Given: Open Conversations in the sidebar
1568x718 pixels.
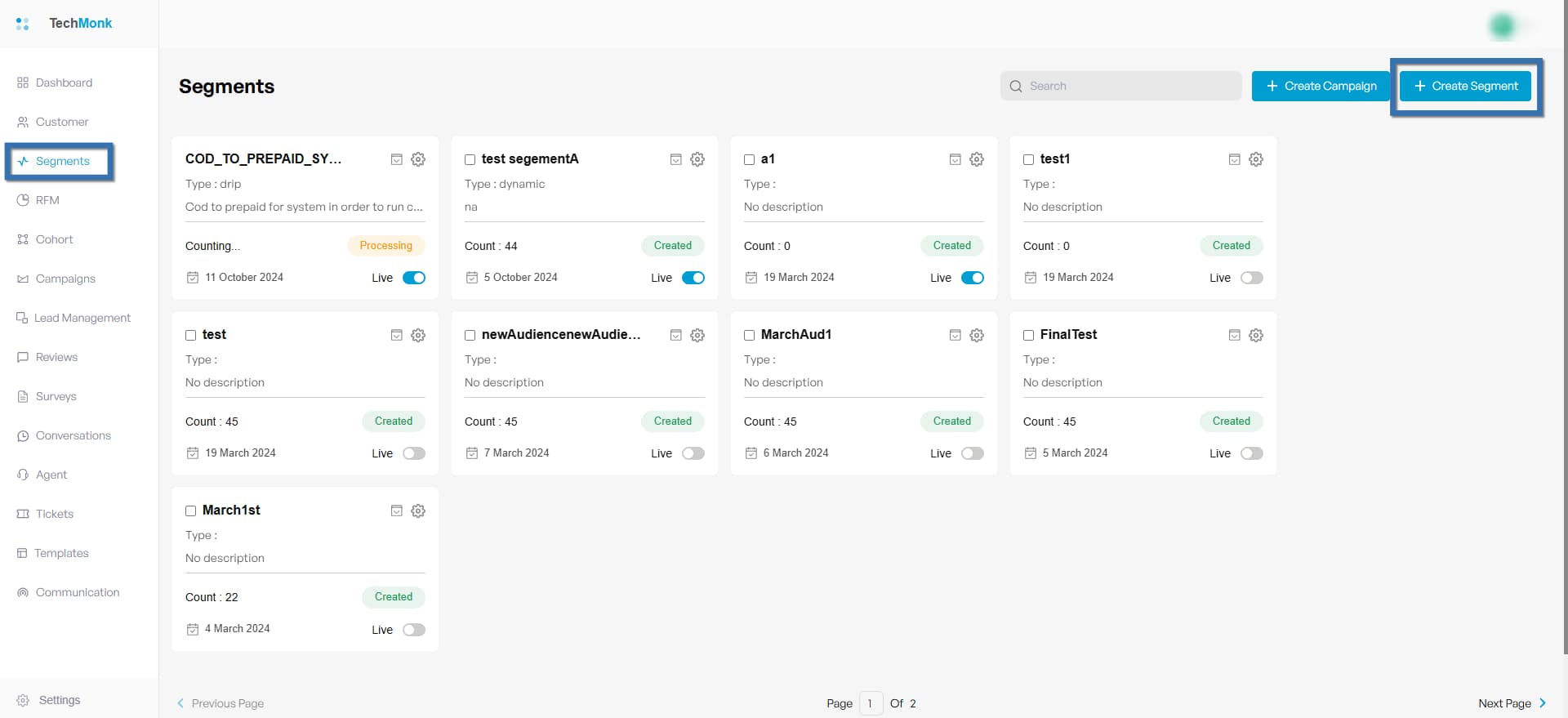Looking at the screenshot, I should (64, 435).
